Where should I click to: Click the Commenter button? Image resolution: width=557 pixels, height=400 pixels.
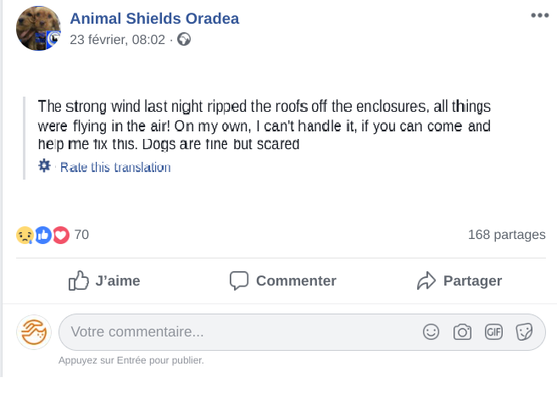click(283, 281)
